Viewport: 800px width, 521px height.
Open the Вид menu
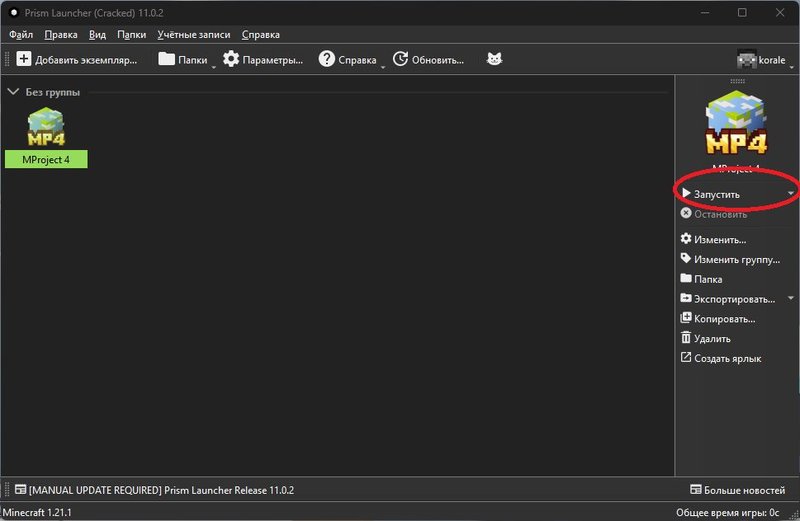[x=97, y=35]
